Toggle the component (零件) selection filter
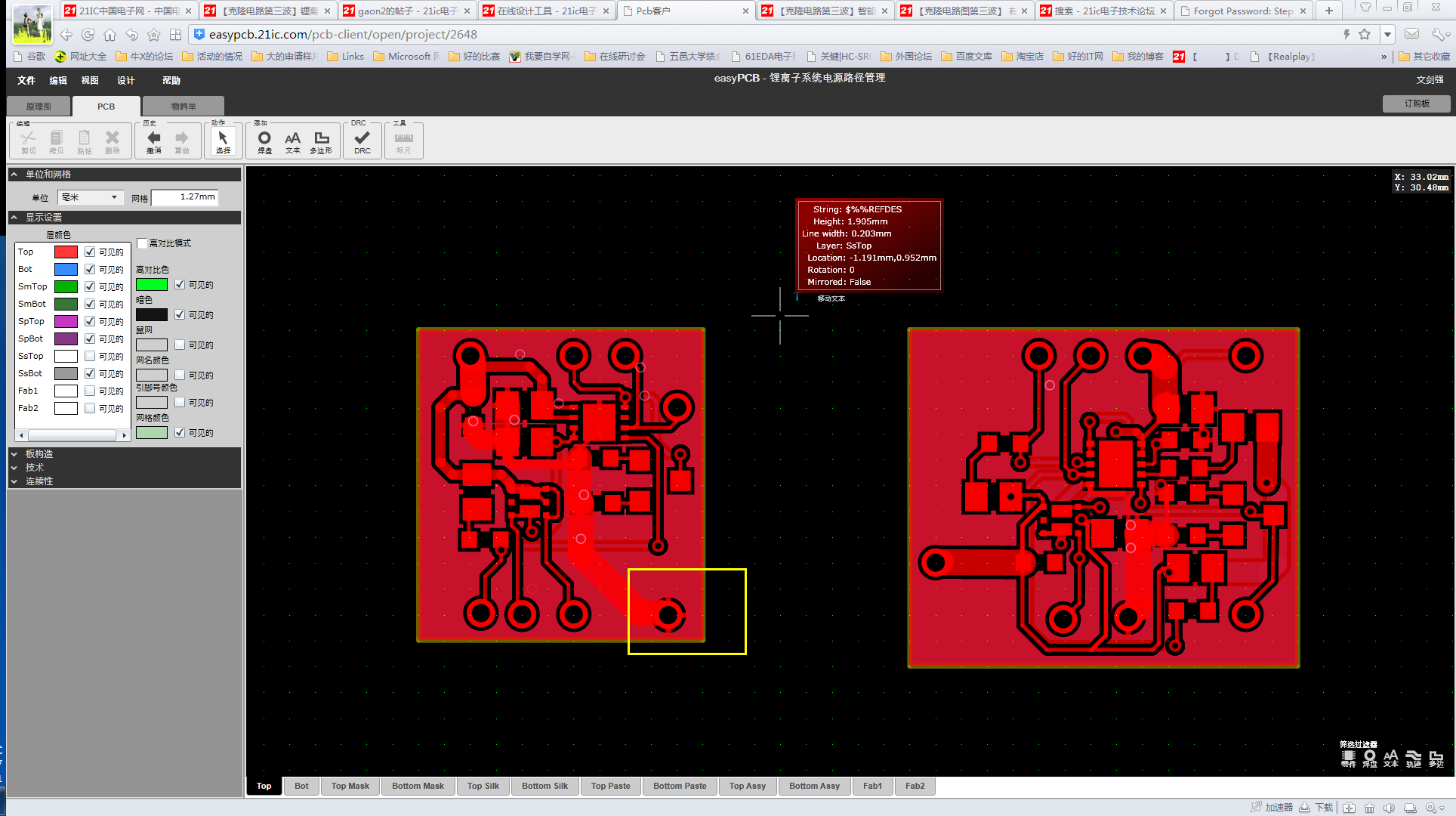 tap(1348, 759)
